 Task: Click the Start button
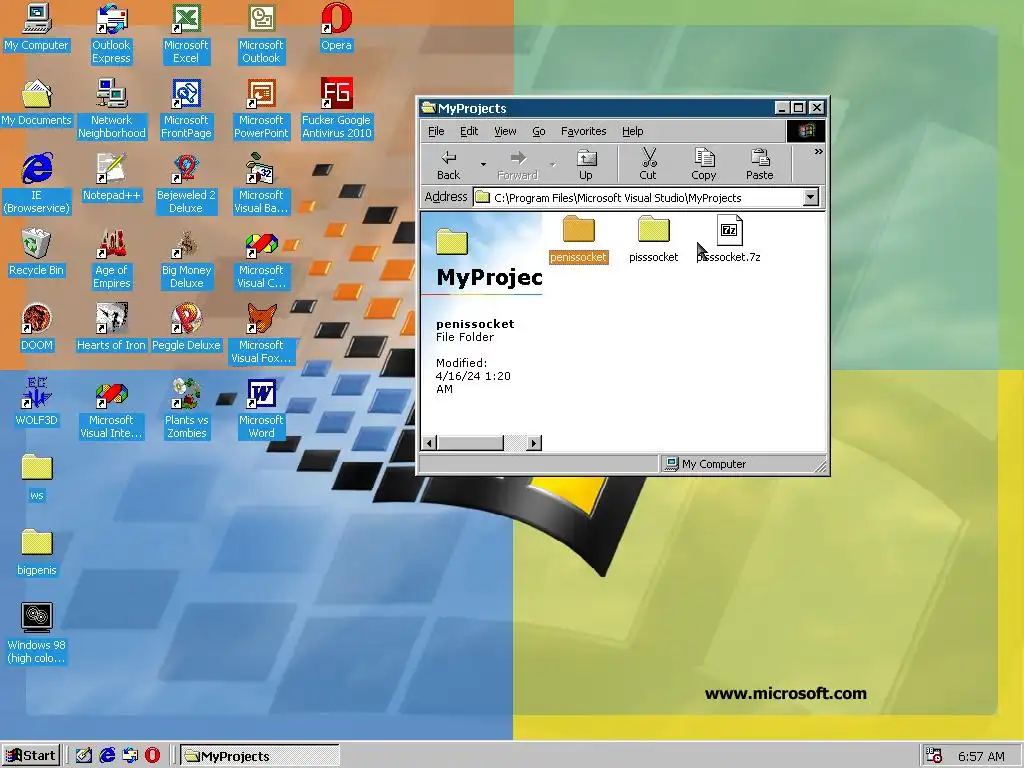click(31, 756)
